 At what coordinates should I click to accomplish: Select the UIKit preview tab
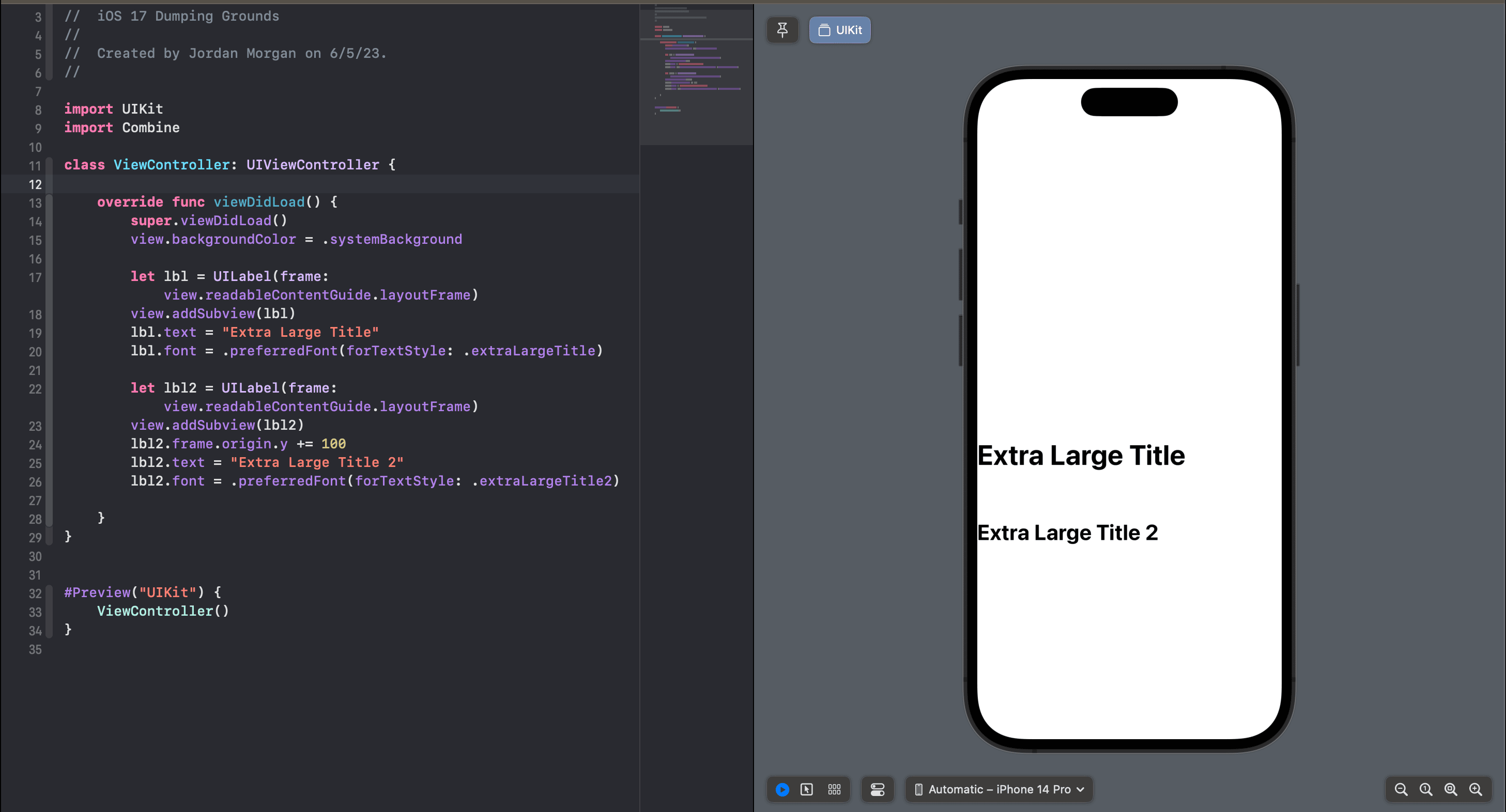pos(839,30)
